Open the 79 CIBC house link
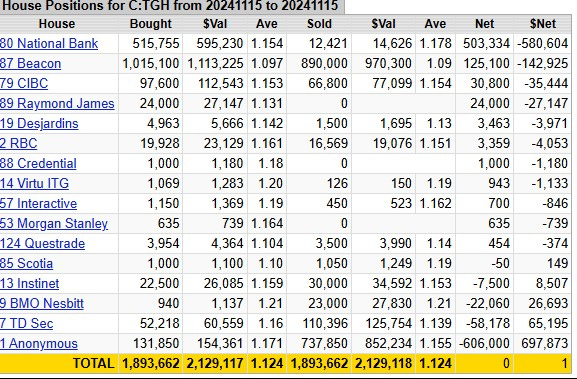Image resolution: width=577 pixels, height=379 pixels. (24, 83)
